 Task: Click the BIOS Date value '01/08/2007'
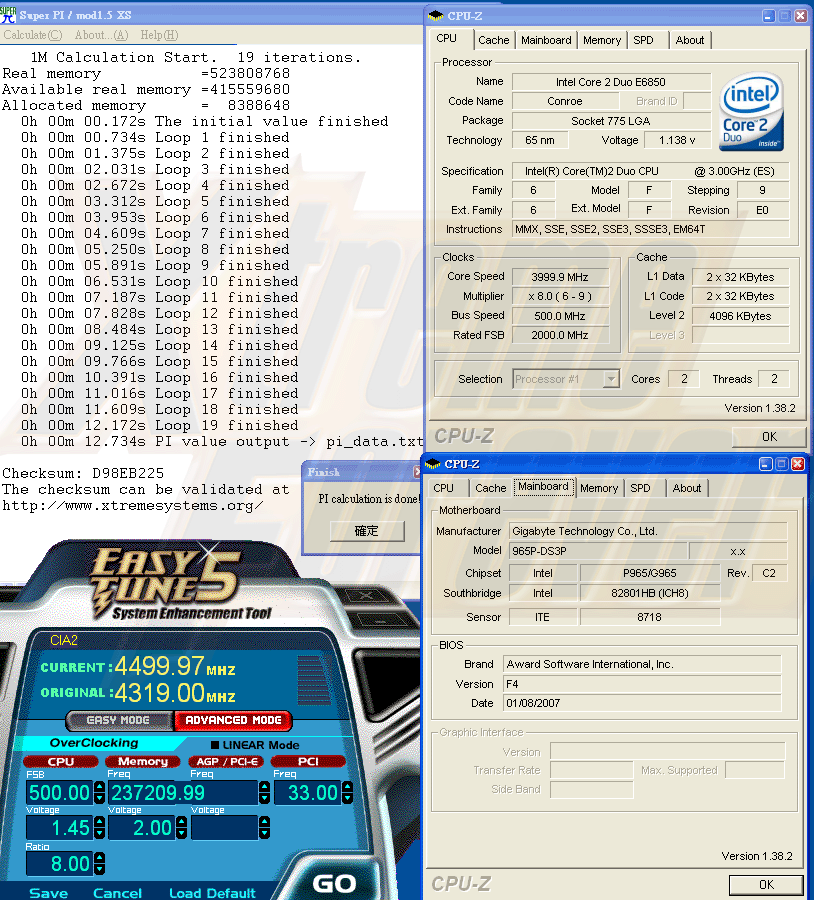(642, 703)
